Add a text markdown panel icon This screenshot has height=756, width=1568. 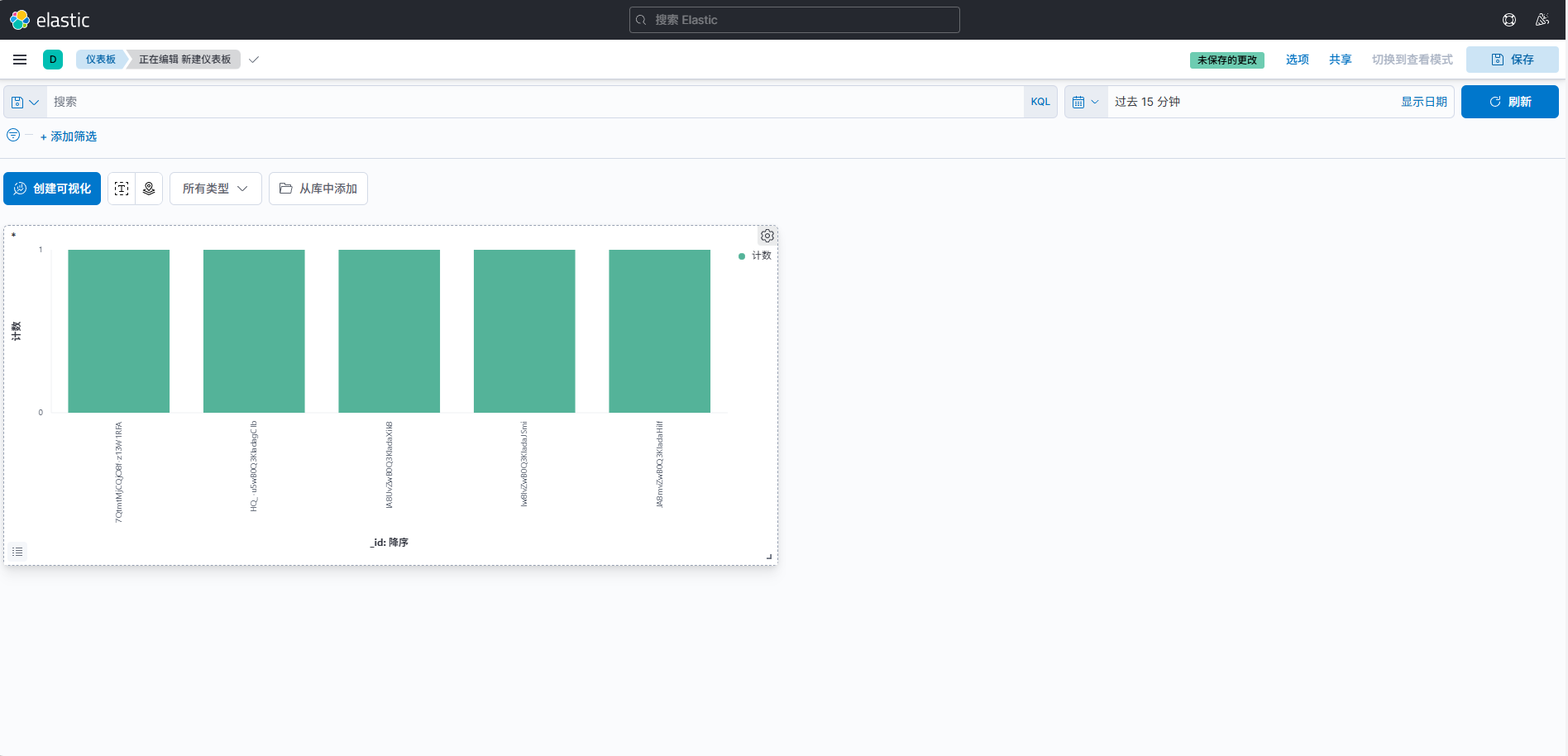pos(122,189)
